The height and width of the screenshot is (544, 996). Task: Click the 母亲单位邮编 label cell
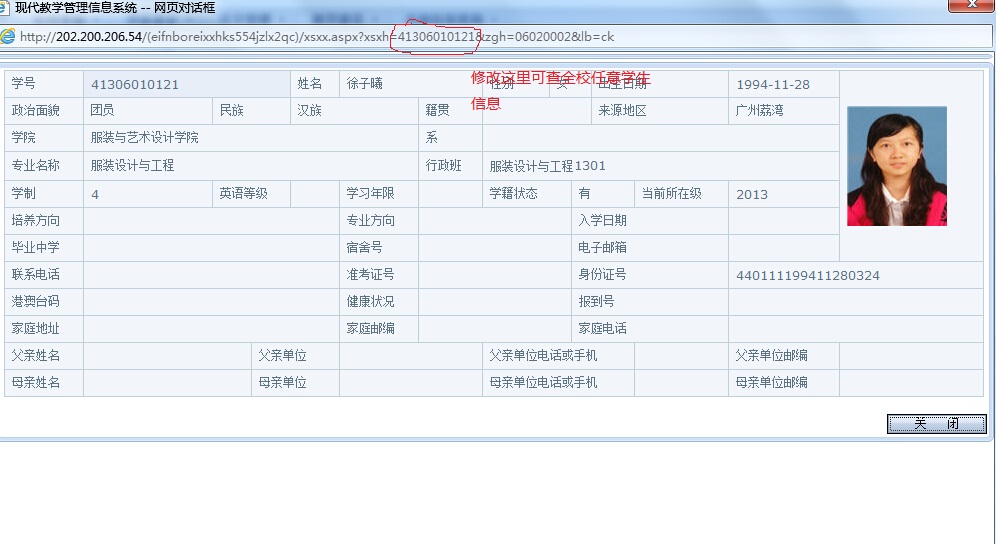[784, 383]
